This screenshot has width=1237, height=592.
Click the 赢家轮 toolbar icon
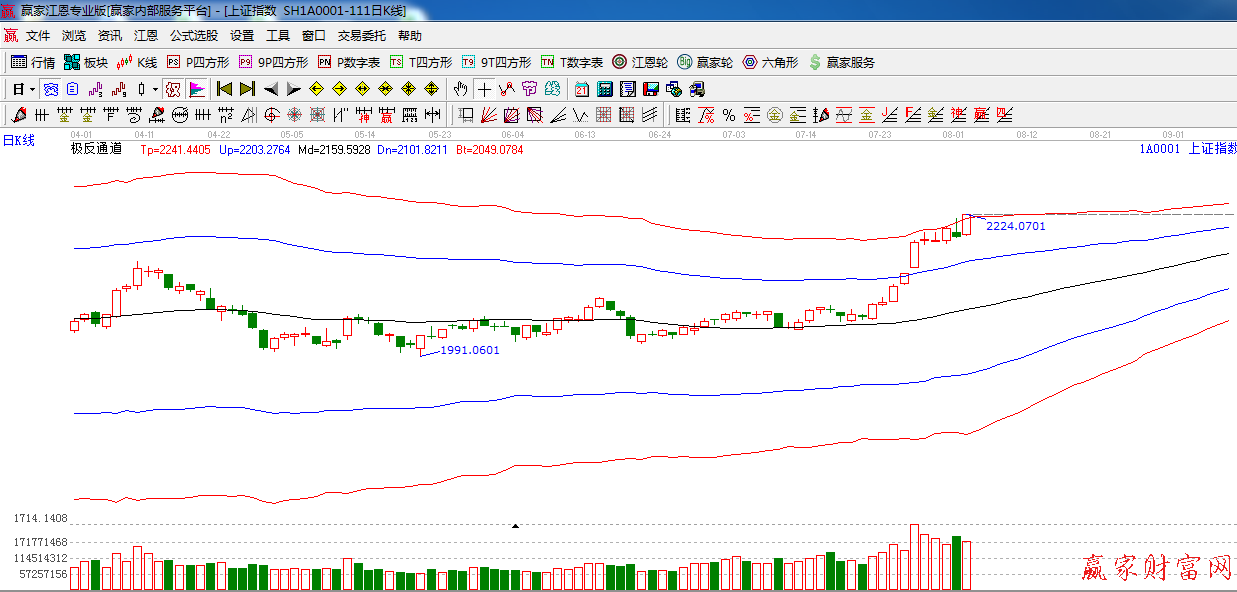pos(704,62)
